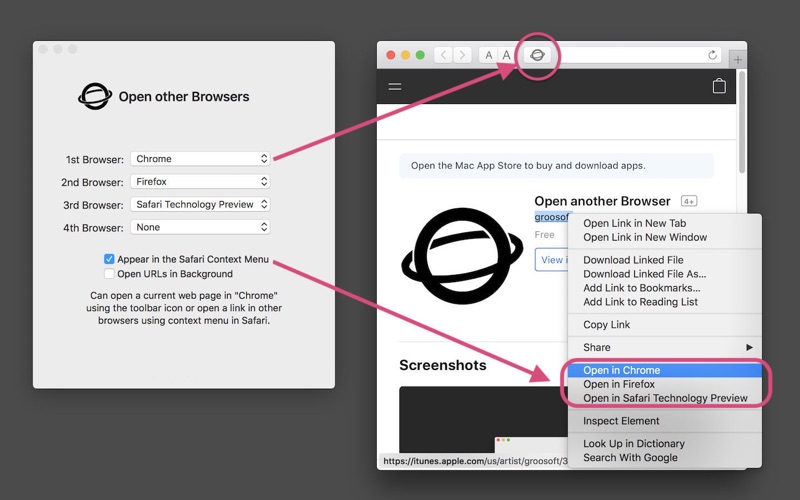Decrease text size with small A button
The height and width of the screenshot is (500, 800).
coord(488,55)
